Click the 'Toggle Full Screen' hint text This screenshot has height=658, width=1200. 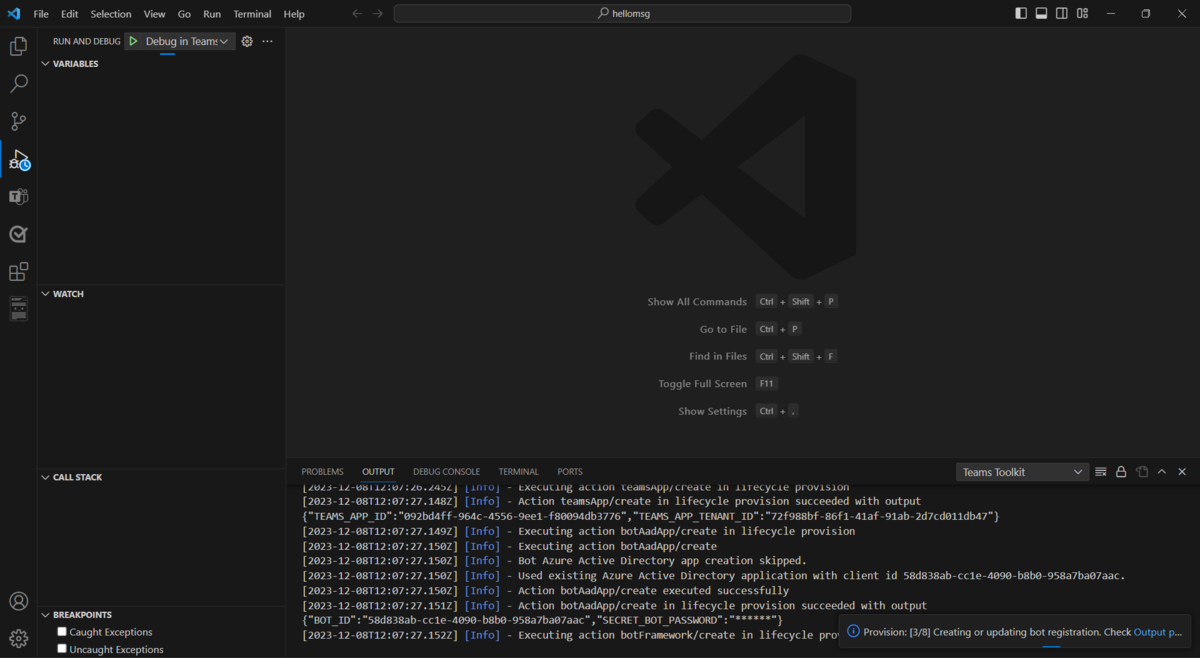pyautogui.click(x=703, y=384)
